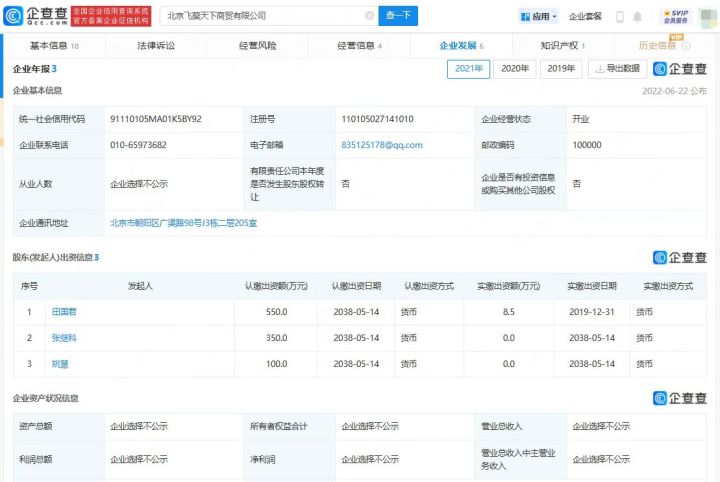Clear the search box with the X icon
The image size is (720, 482).
tap(369, 16)
